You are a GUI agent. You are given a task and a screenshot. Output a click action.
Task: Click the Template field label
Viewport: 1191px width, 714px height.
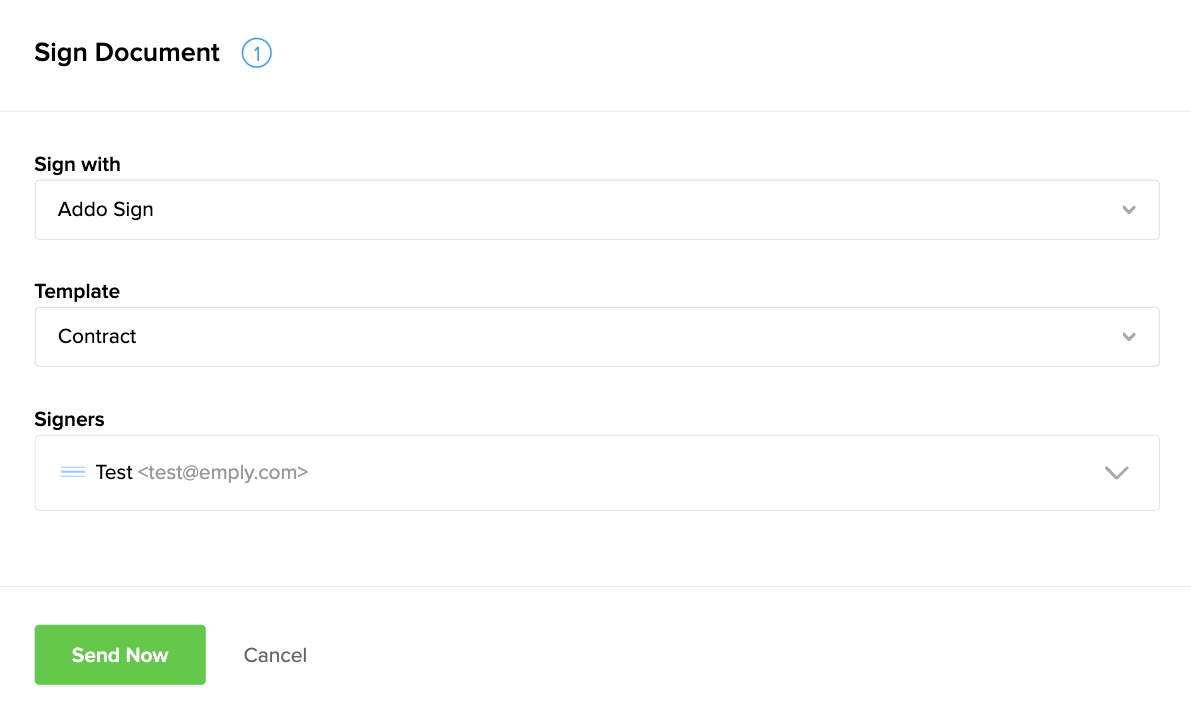pyautogui.click(x=77, y=291)
